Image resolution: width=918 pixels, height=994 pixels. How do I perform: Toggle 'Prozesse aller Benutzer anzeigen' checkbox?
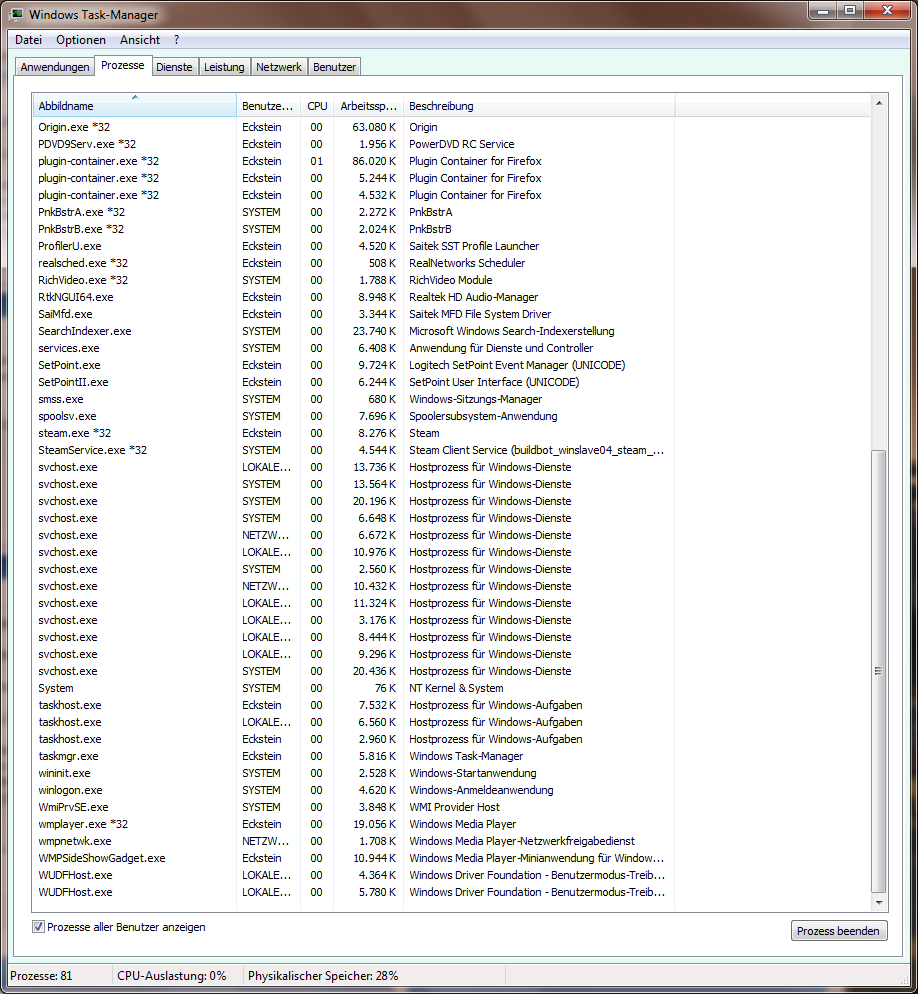tap(38, 927)
